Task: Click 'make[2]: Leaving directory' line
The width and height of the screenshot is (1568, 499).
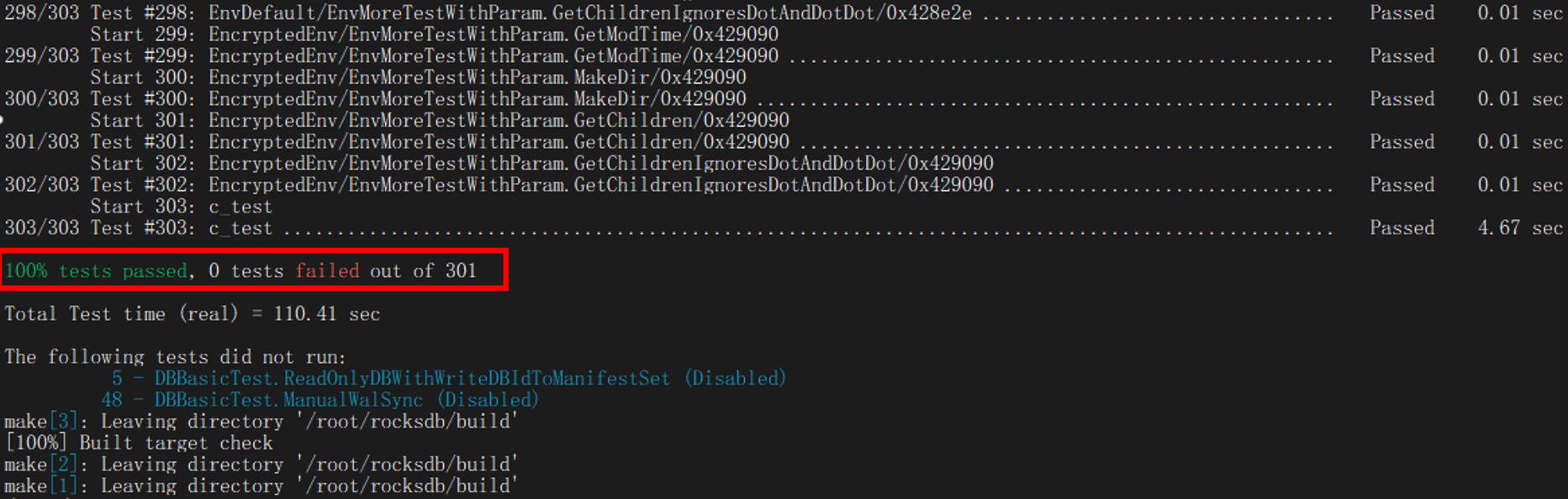Action: (x=261, y=464)
